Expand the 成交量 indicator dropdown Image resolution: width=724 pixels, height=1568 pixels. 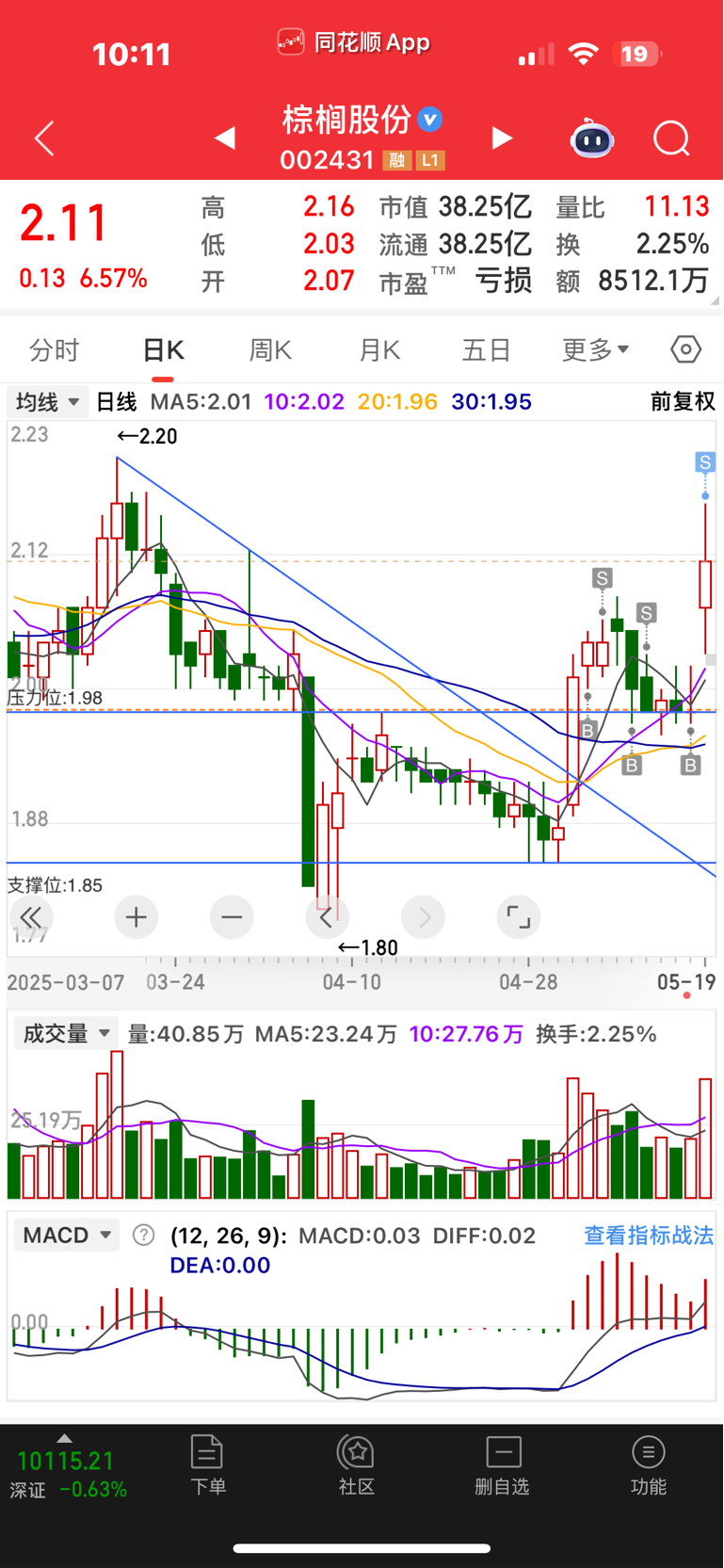pos(64,1034)
